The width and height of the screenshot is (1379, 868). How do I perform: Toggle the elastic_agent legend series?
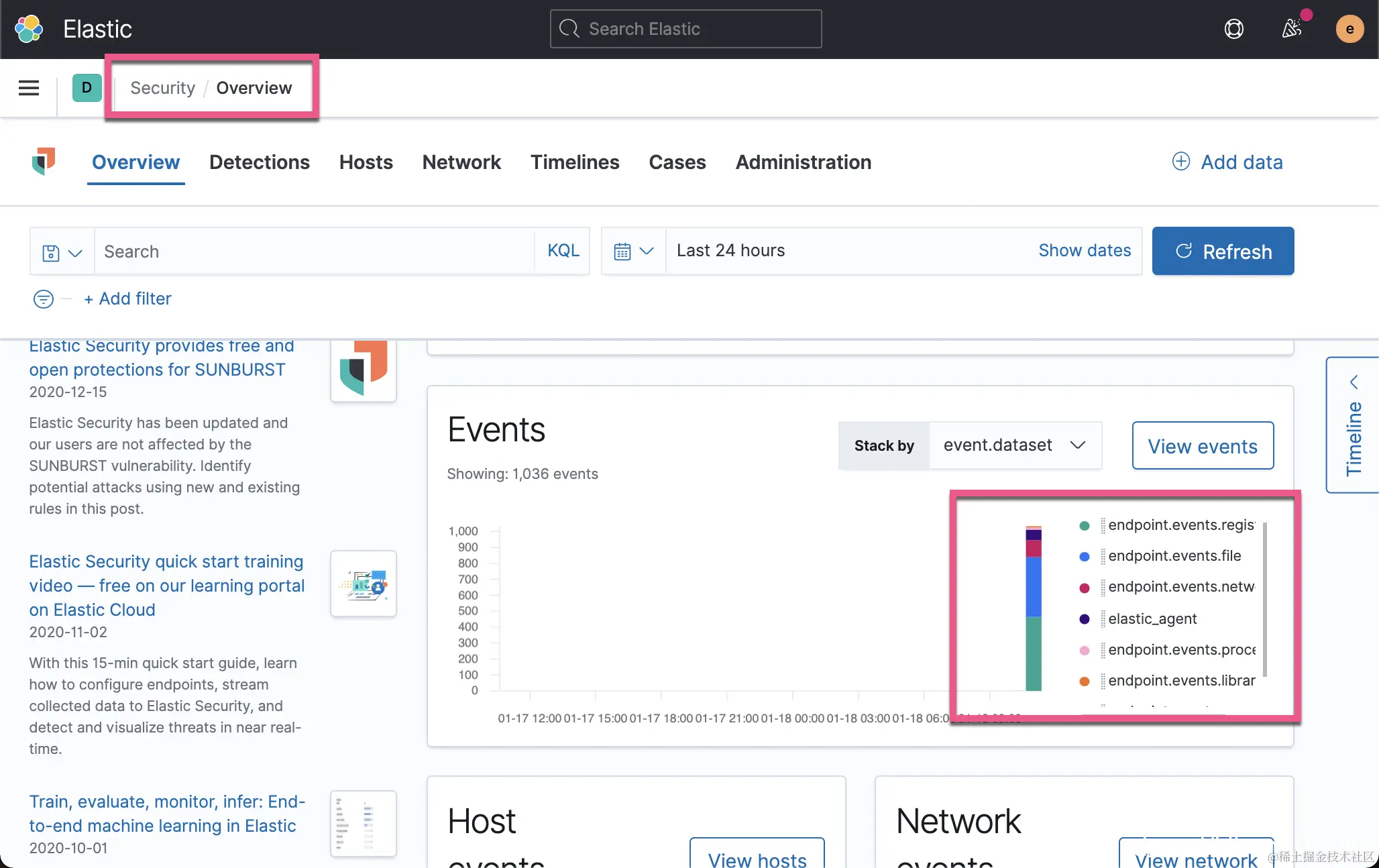[x=1152, y=619]
